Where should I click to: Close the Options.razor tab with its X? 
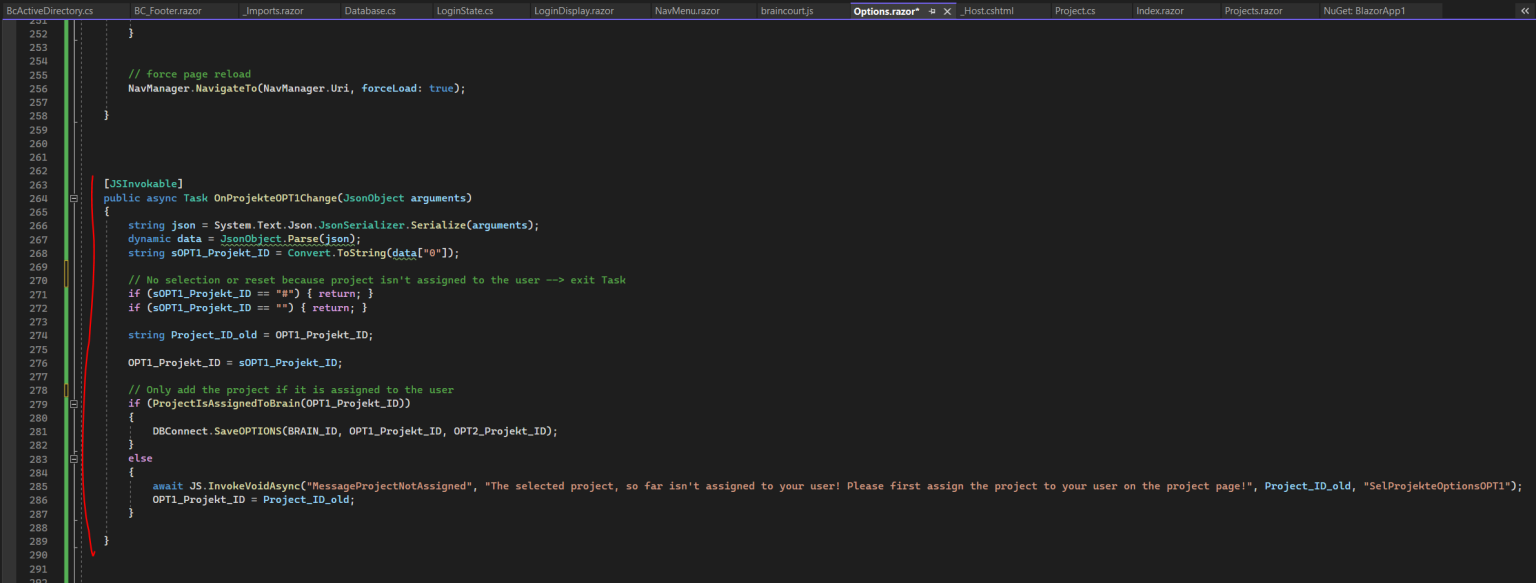[948, 11]
